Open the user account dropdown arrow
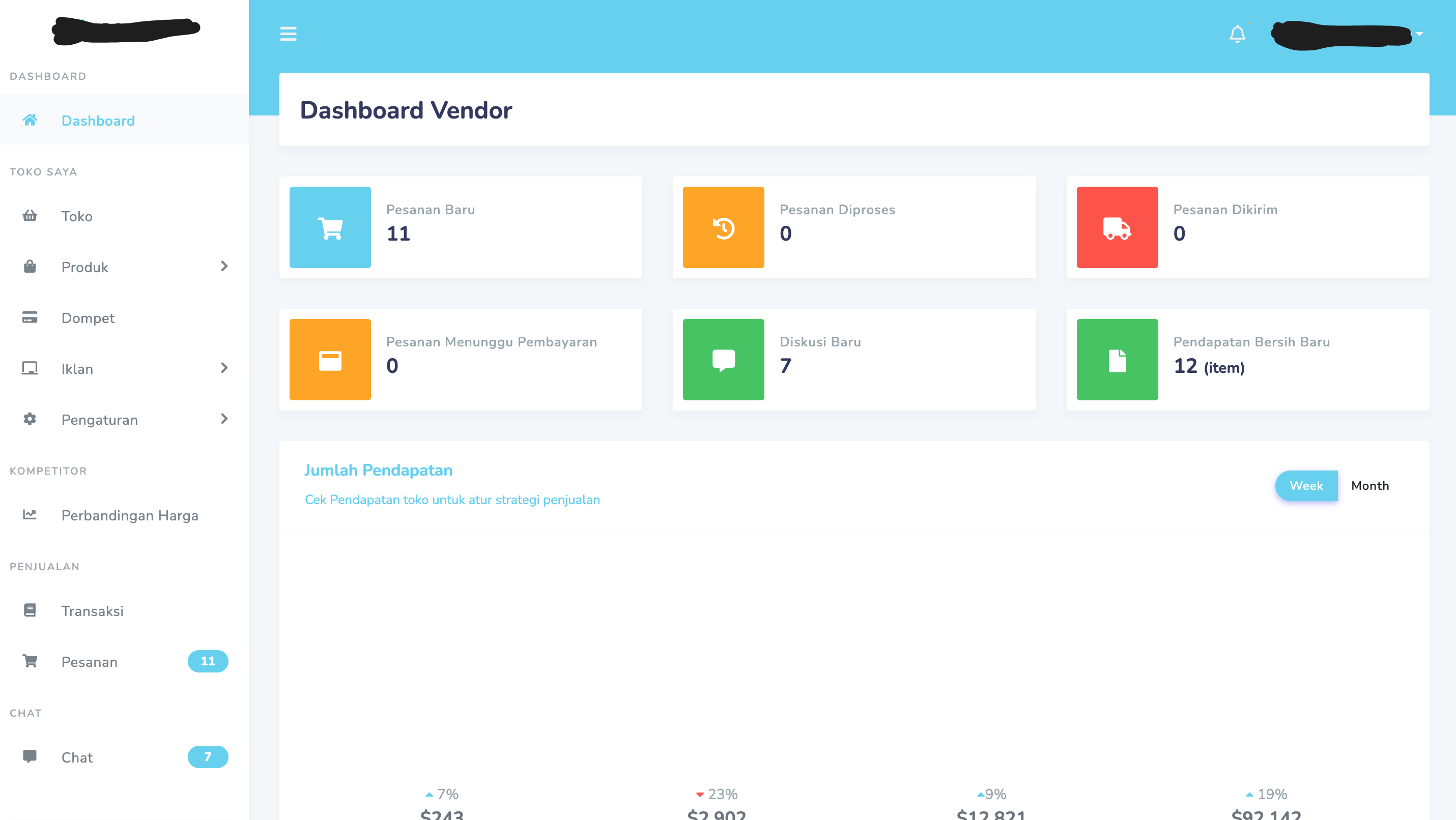The image size is (1456, 820). point(1419,34)
